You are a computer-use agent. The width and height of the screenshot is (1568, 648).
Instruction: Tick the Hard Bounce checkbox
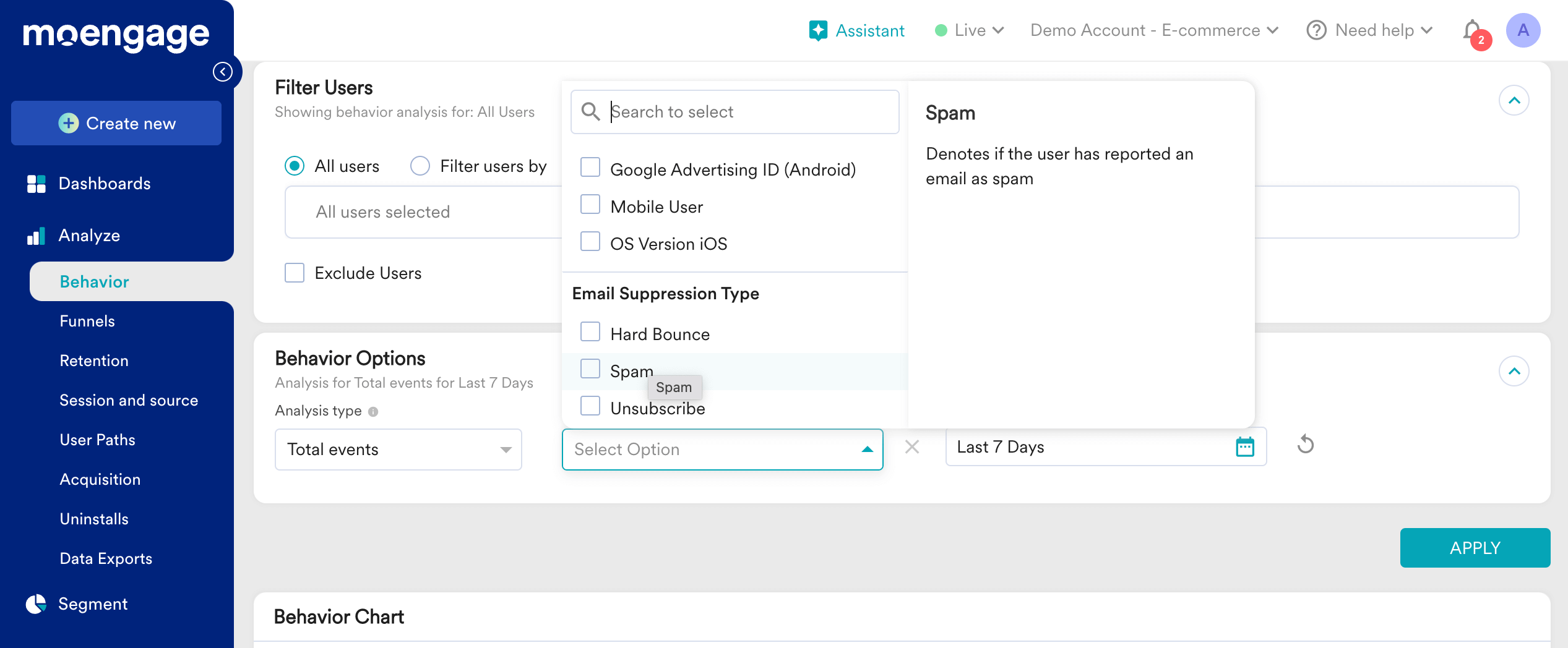pos(590,332)
